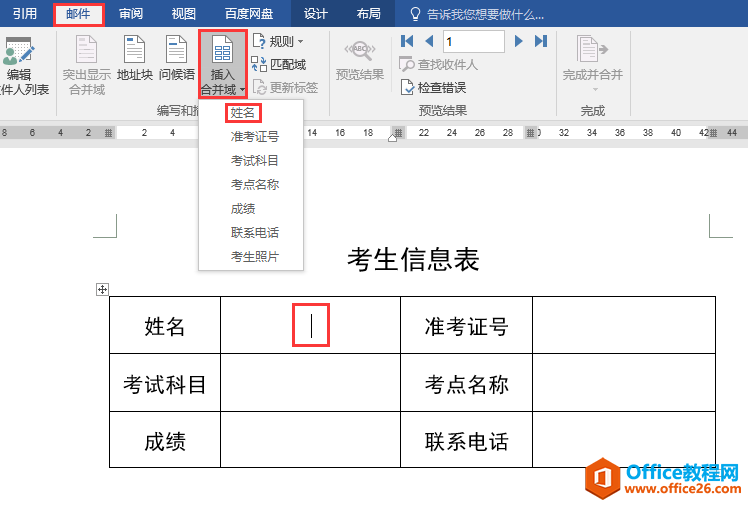Click the 准考证号 label cell

point(467,325)
